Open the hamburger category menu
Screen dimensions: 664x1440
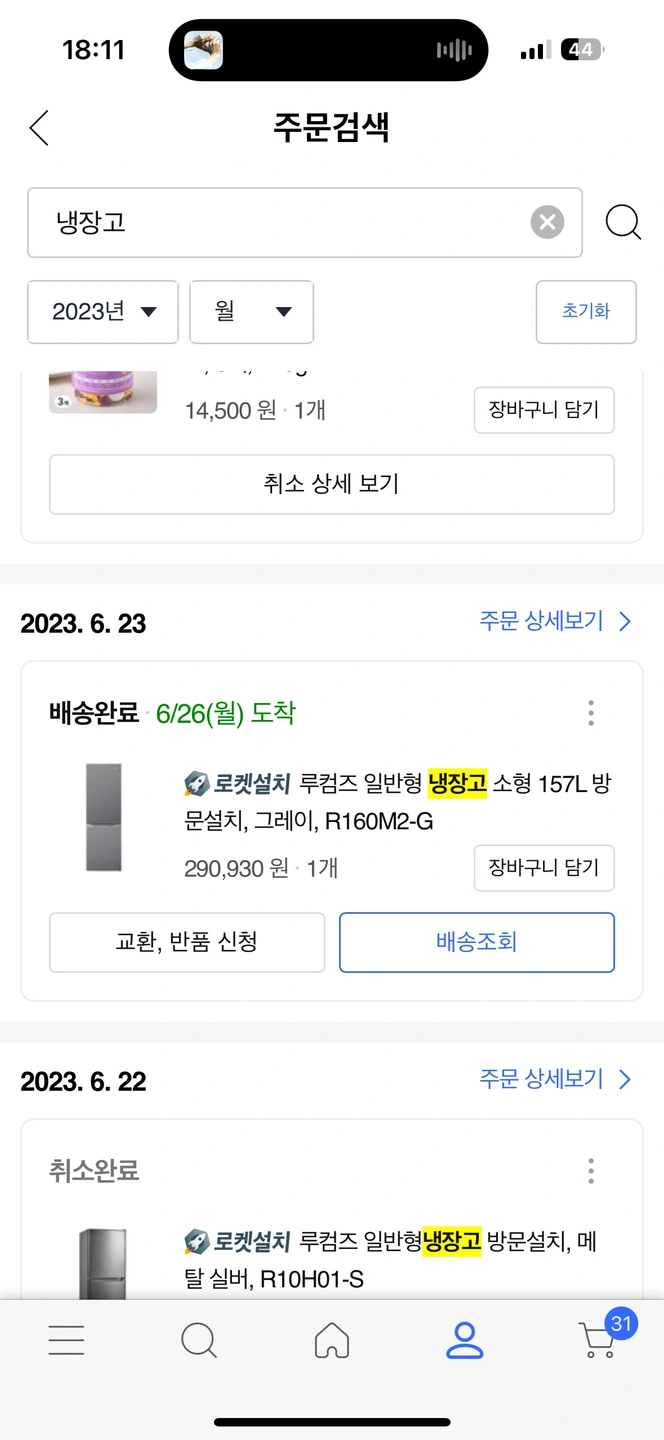click(66, 1340)
